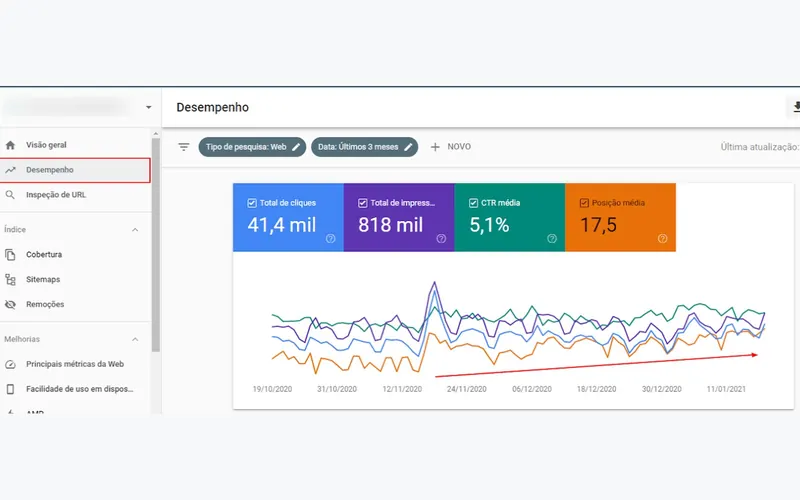Image resolution: width=800 pixels, height=500 pixels.
Task: Click the Índice section label
Action: pyautogui.click(x=15, y=230)
